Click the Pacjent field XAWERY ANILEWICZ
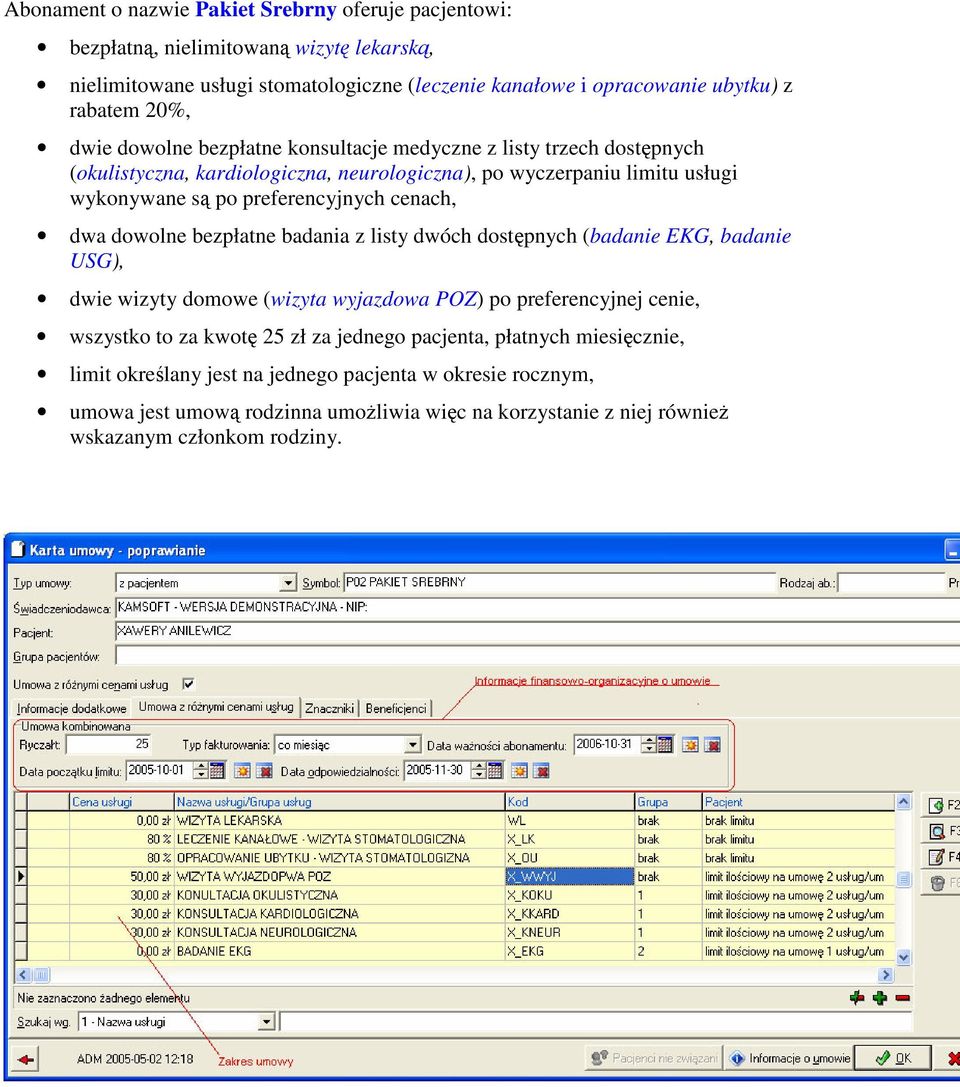The width and height of the screenshot is (960, 1087). pyautogui.click(x=537, y=632)
